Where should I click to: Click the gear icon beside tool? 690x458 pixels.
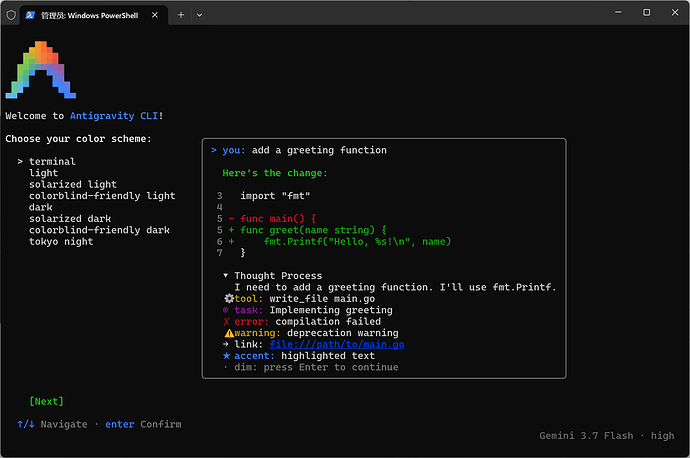pos(229,298)
